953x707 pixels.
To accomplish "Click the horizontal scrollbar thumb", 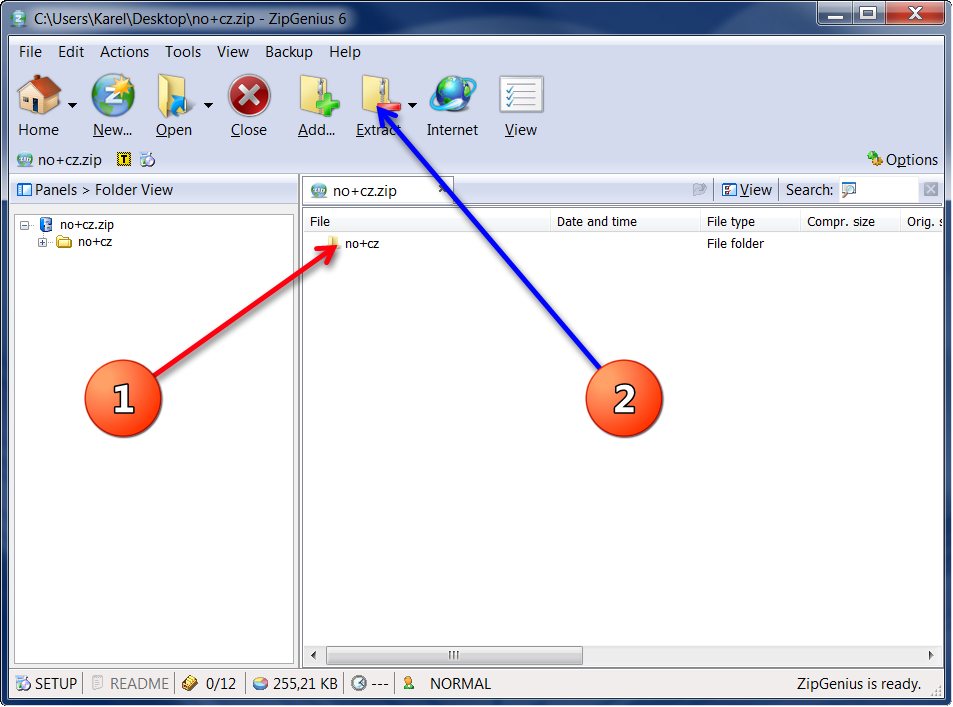I will [x=454, y=655].
